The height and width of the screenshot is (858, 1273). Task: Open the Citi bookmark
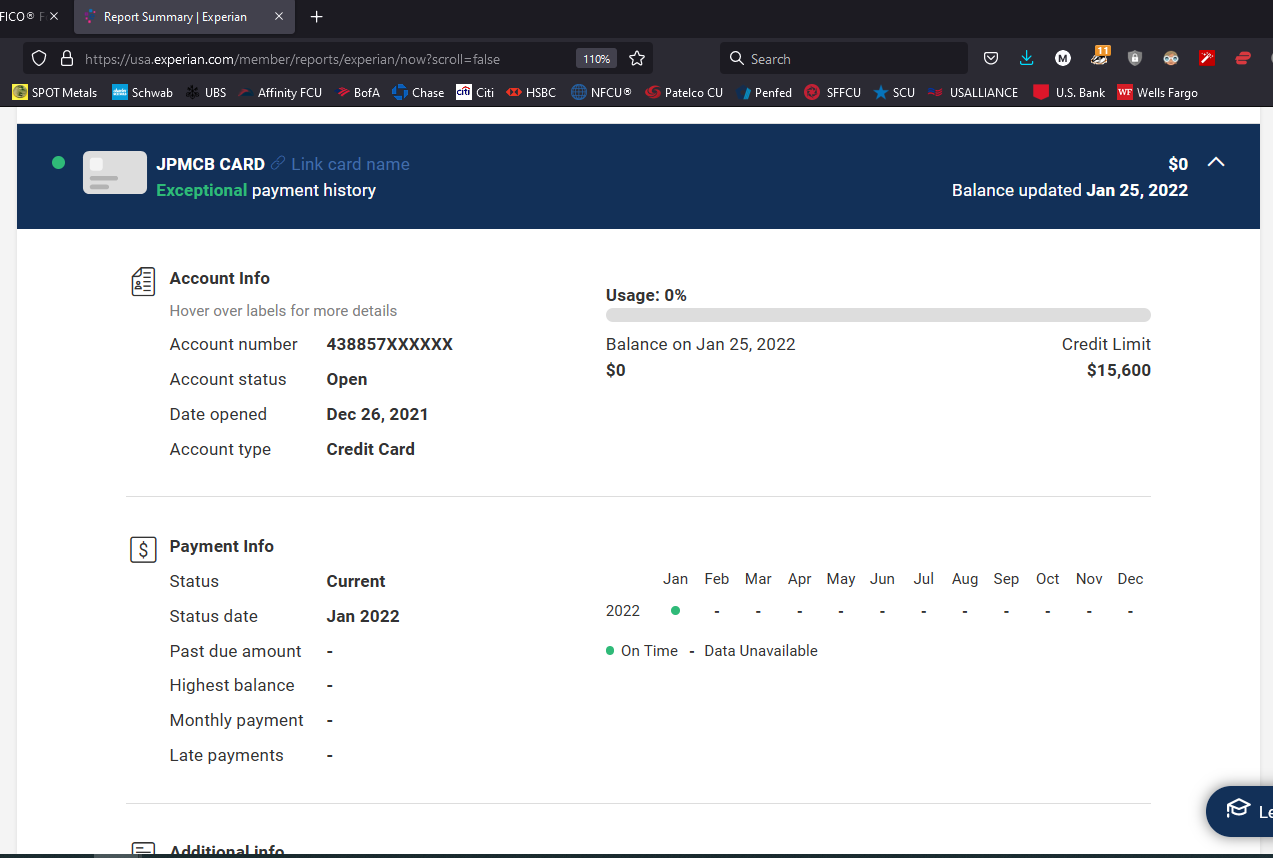[x=475, y=92]
